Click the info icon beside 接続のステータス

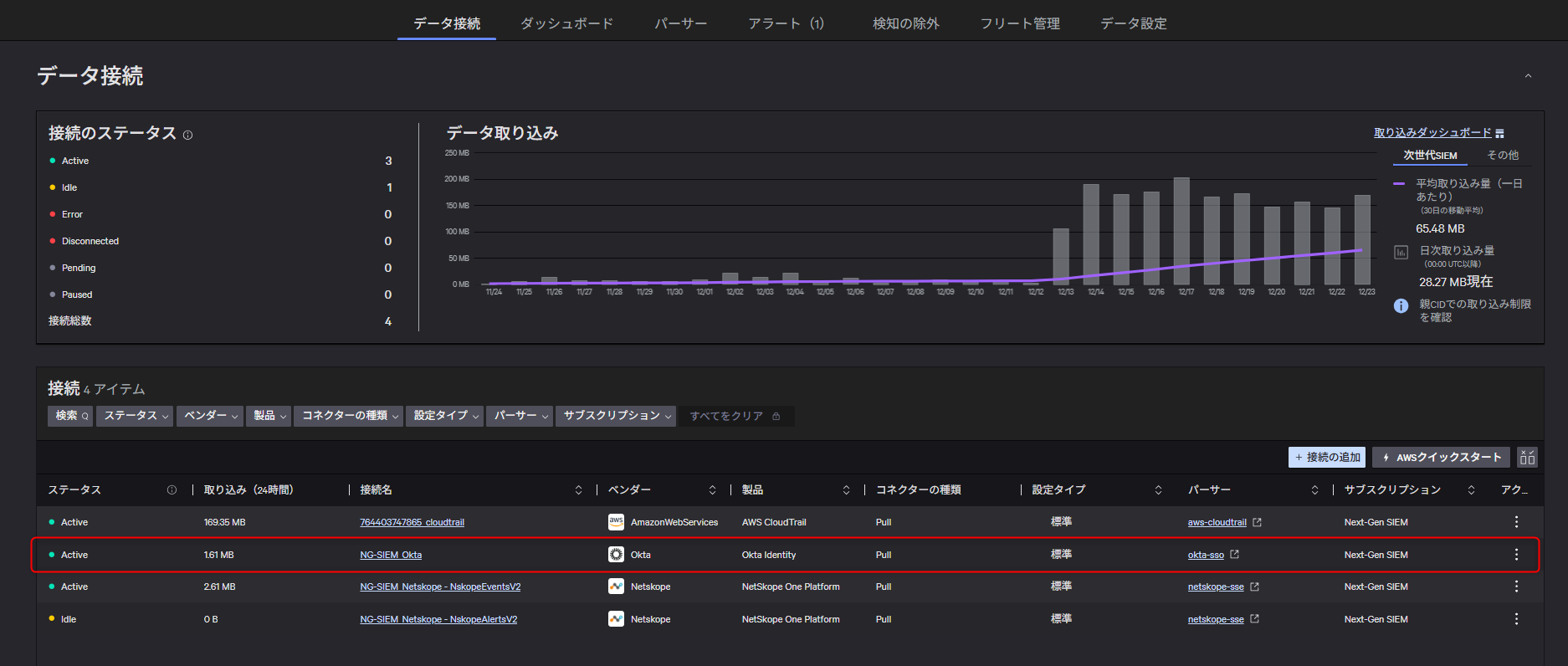point(187,135)
